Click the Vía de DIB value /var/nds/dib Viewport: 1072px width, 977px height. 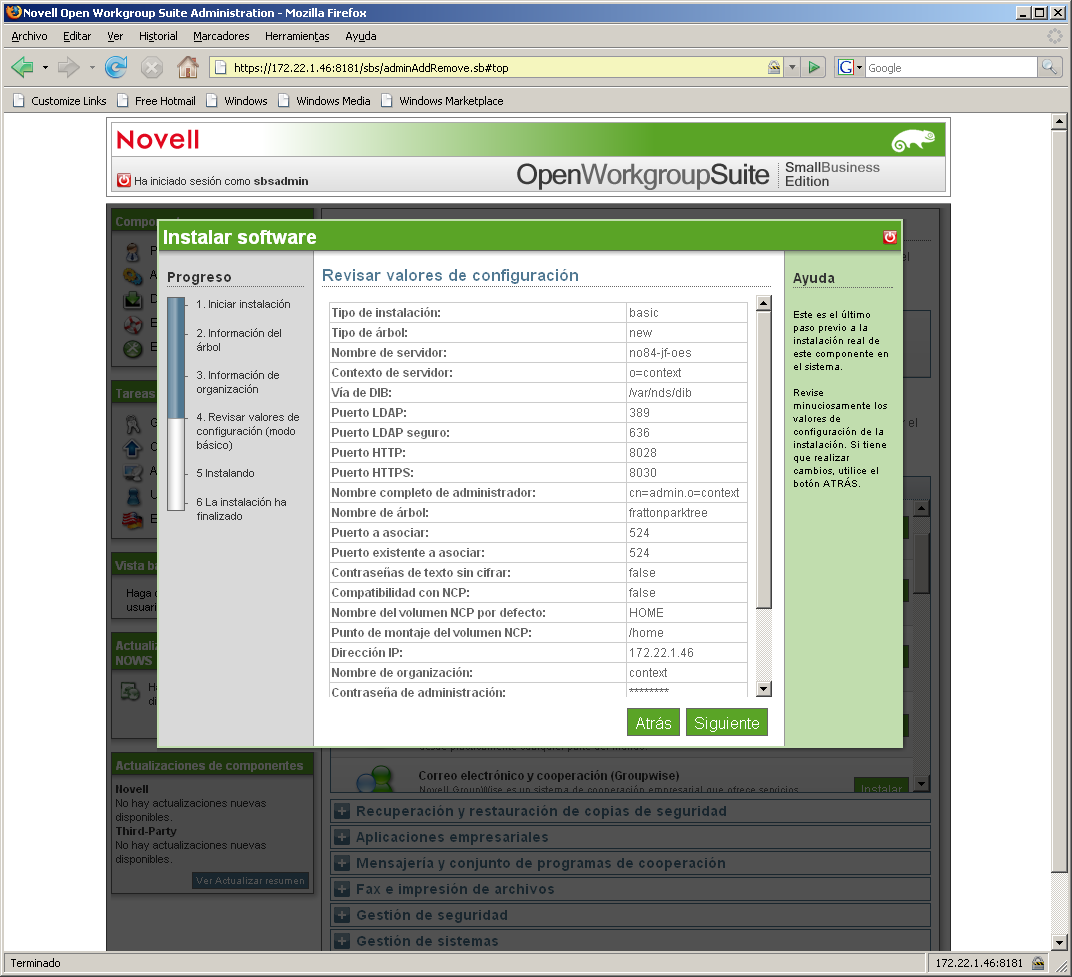tap(660, 392)
